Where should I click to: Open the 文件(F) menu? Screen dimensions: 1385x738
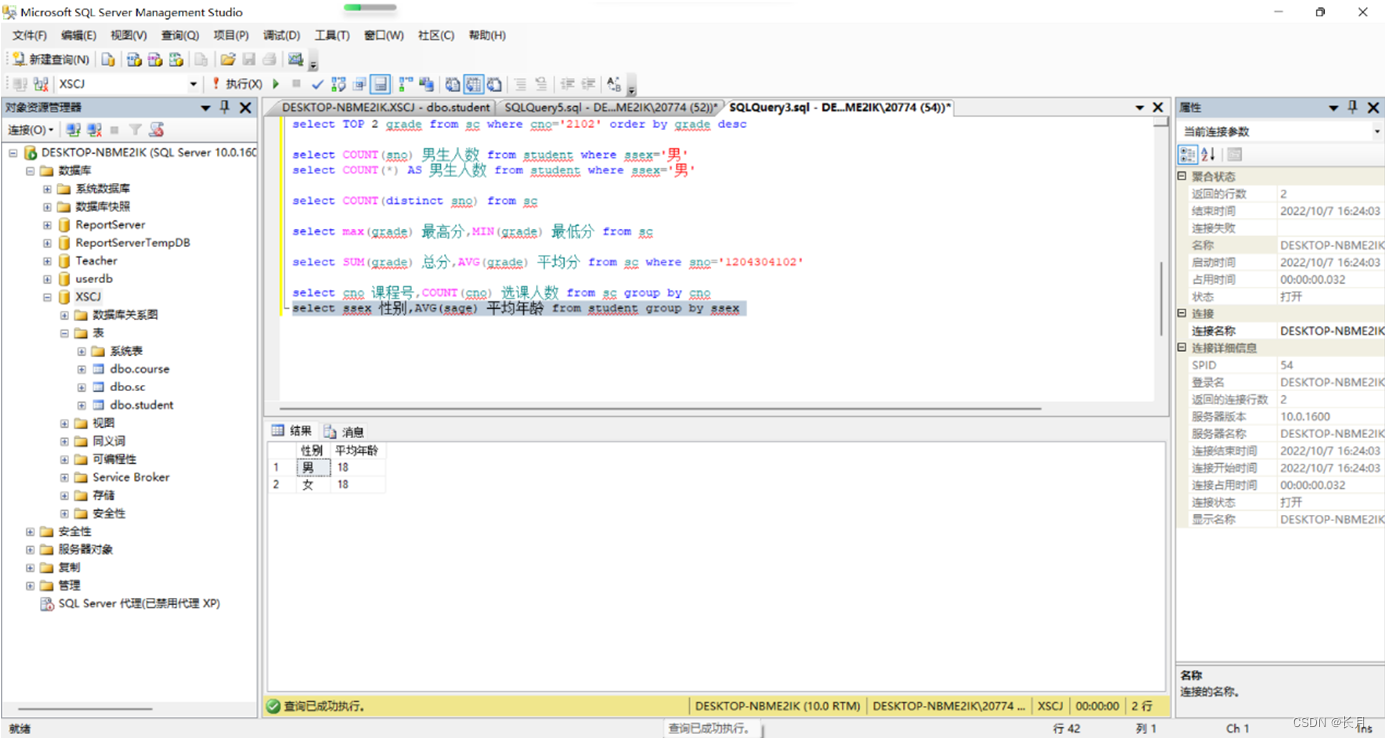click(30, 35)
